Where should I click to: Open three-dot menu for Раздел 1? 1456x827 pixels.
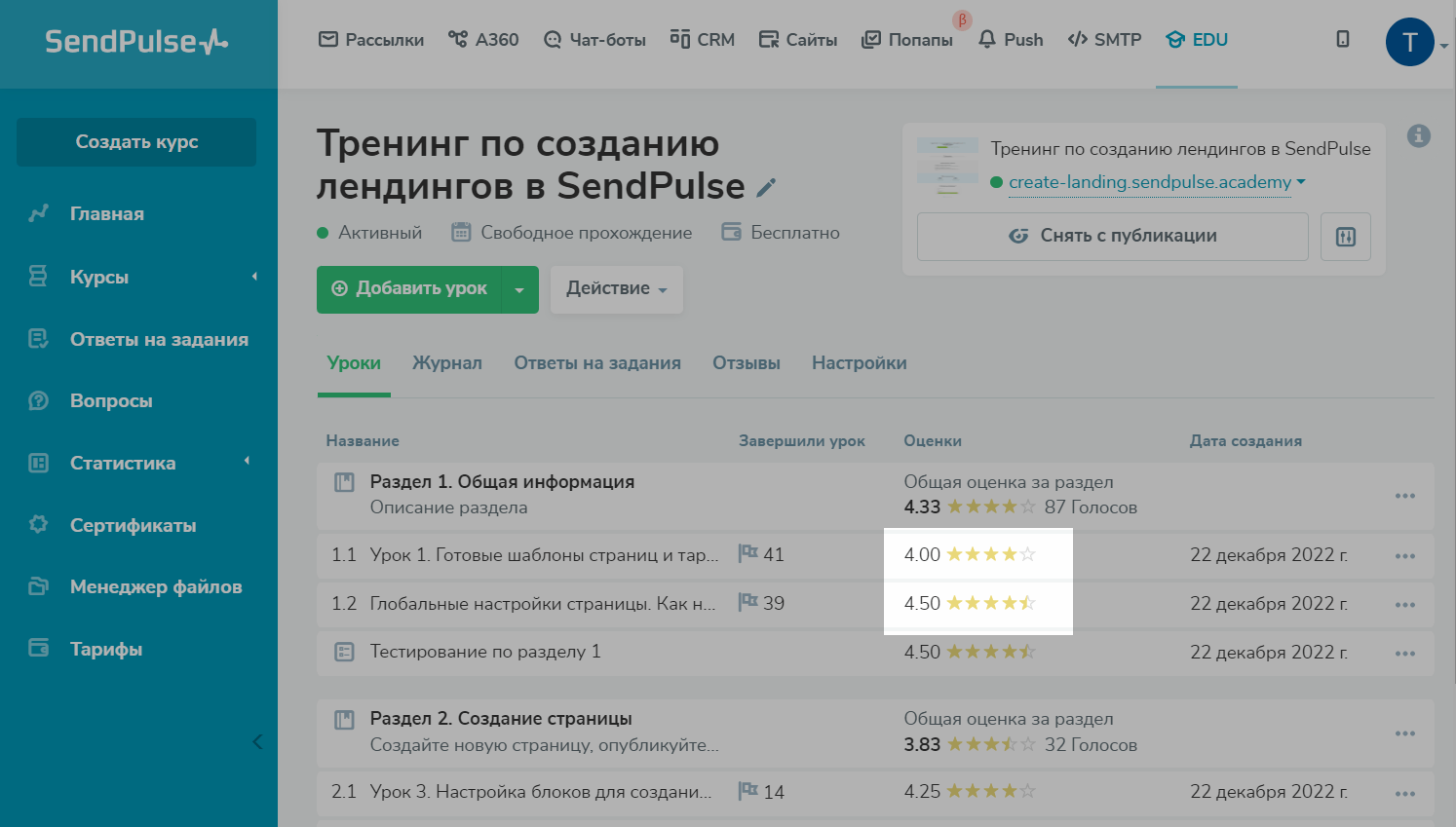[1404, 496]
